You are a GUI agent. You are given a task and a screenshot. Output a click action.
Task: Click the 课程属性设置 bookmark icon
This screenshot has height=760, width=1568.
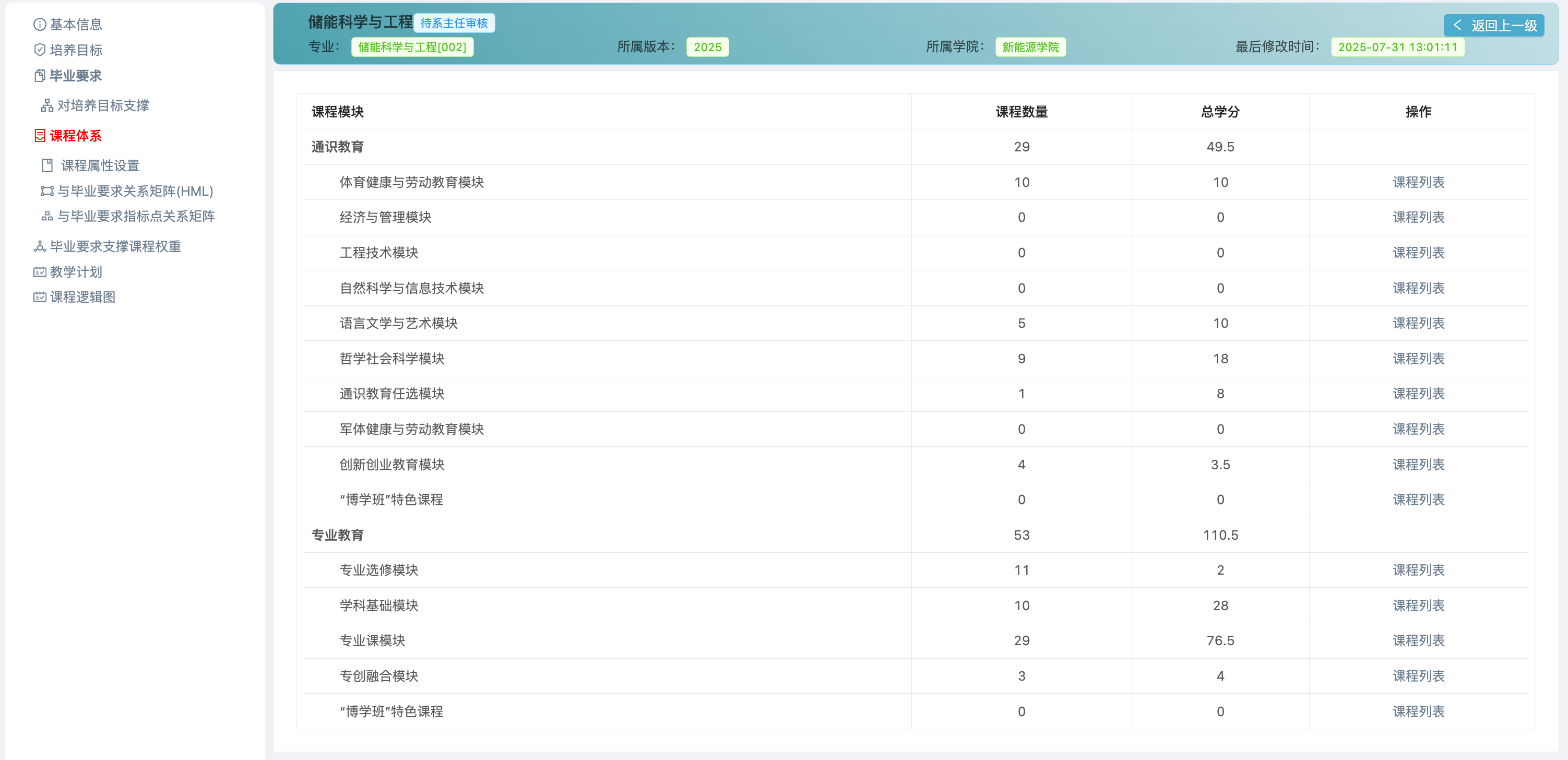[47, 164]
